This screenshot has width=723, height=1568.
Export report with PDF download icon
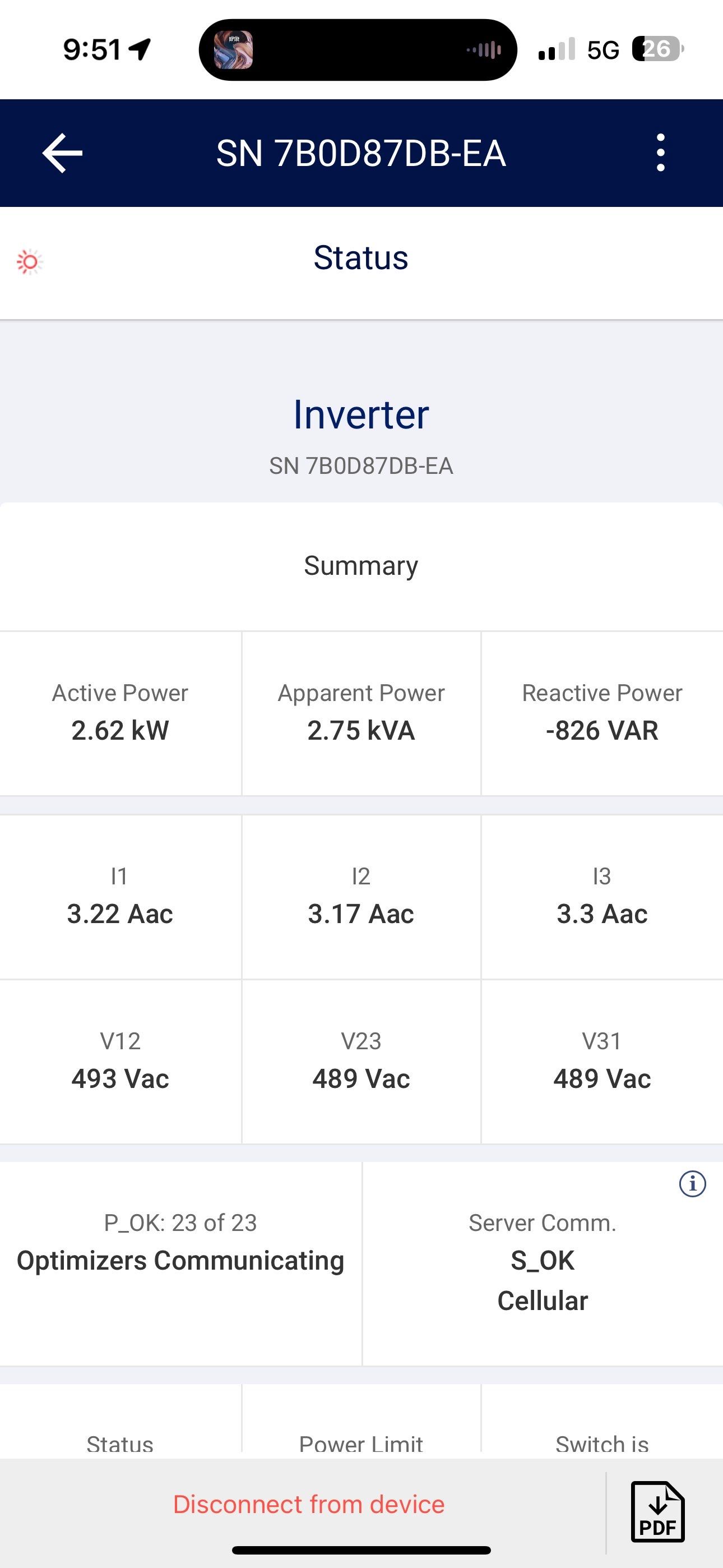pos(657,1511)
